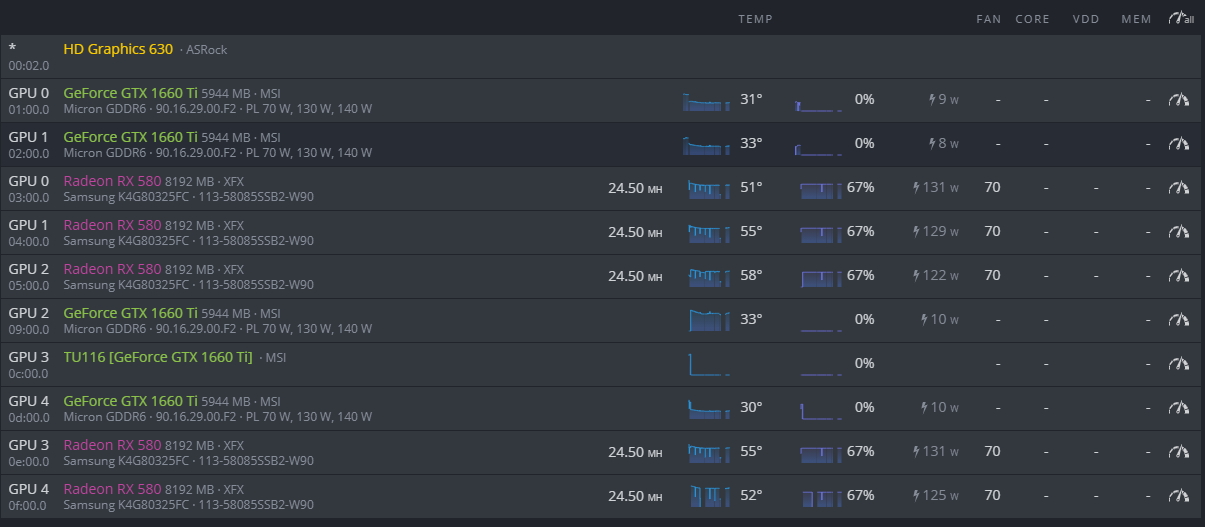Click the 51° temperature value
The height and width of the screenshot is (527, 1205).
click(751, 187)
